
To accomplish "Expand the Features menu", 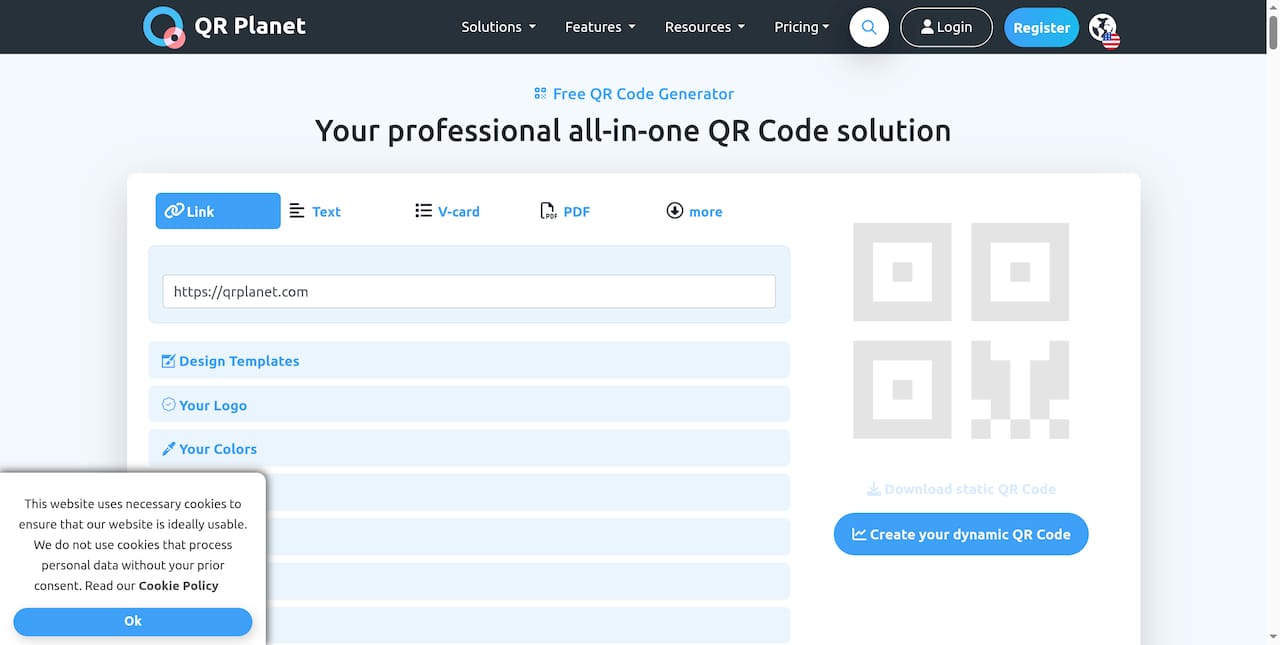I will point(600,27).
